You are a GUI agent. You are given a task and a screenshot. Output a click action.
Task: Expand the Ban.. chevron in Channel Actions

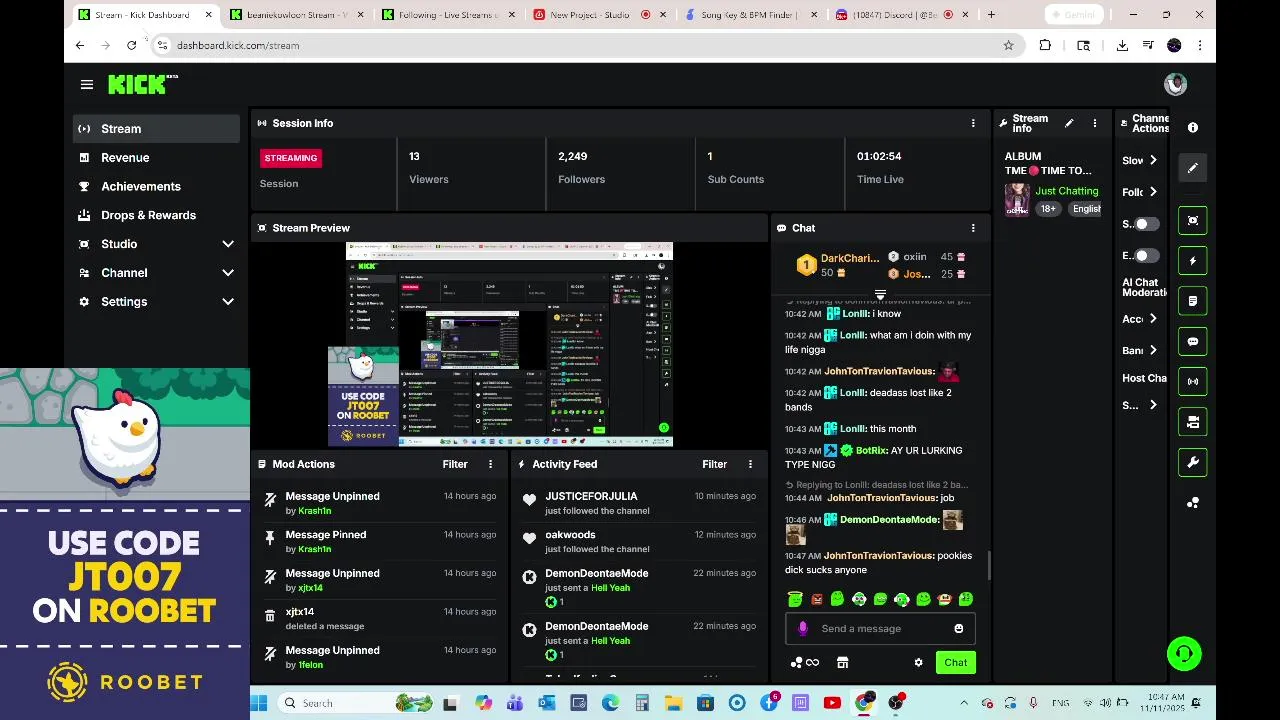[x=1153, y=351]
